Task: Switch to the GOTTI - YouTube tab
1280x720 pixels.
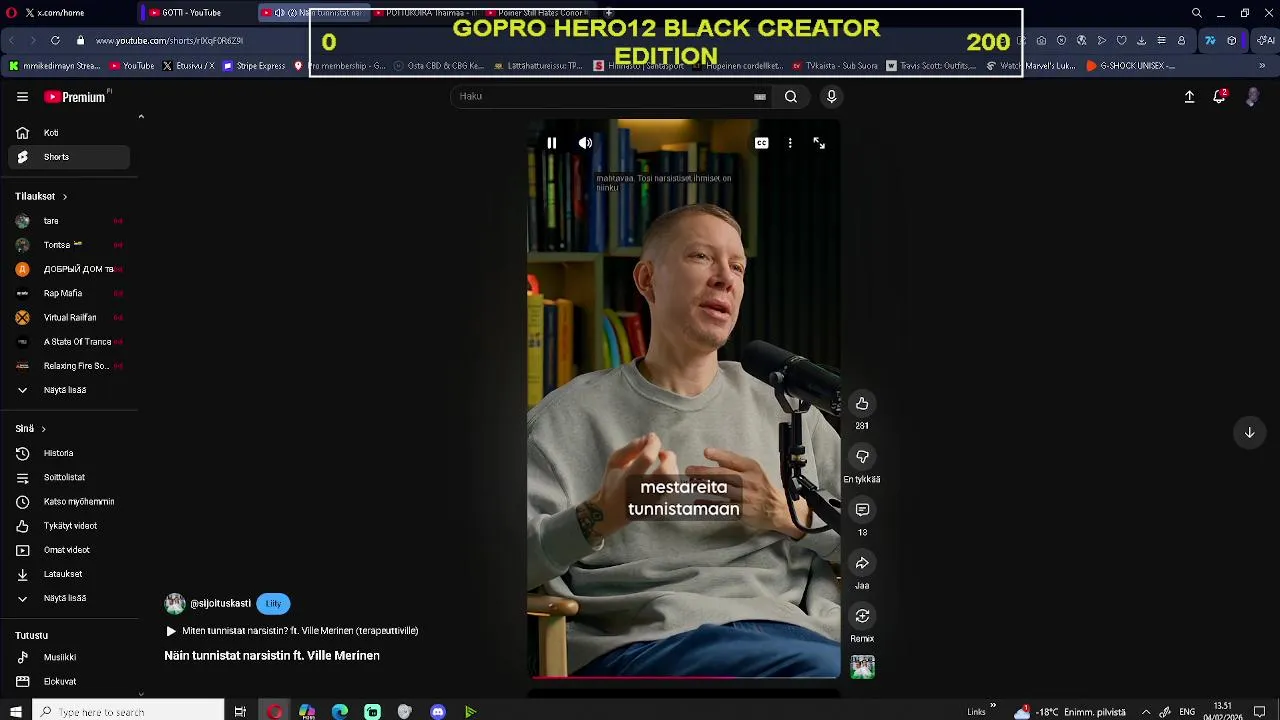Action: 192,13
